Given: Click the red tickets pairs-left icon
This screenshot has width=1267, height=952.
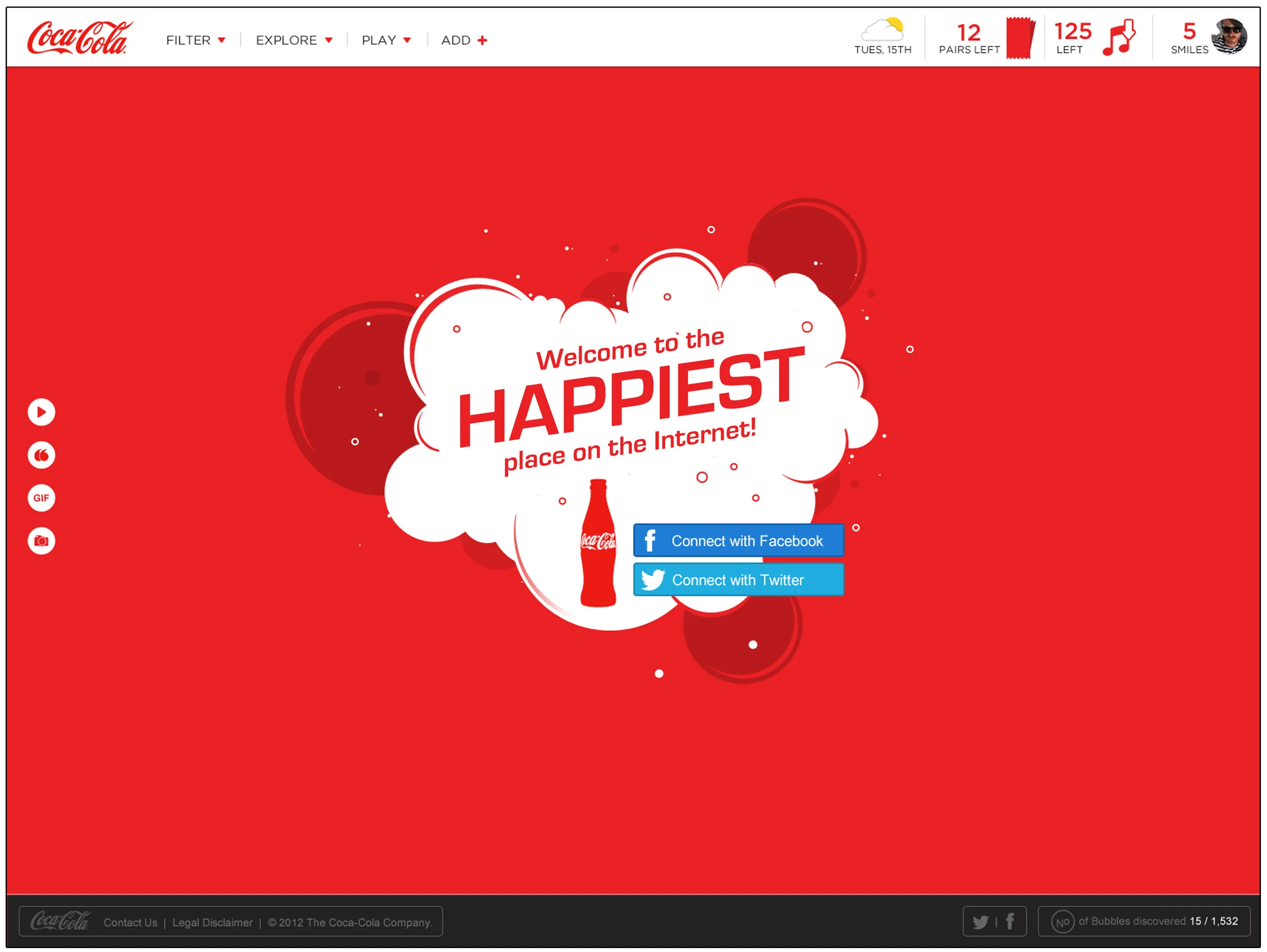Looking at the screenshot, I should point(1020,38).
